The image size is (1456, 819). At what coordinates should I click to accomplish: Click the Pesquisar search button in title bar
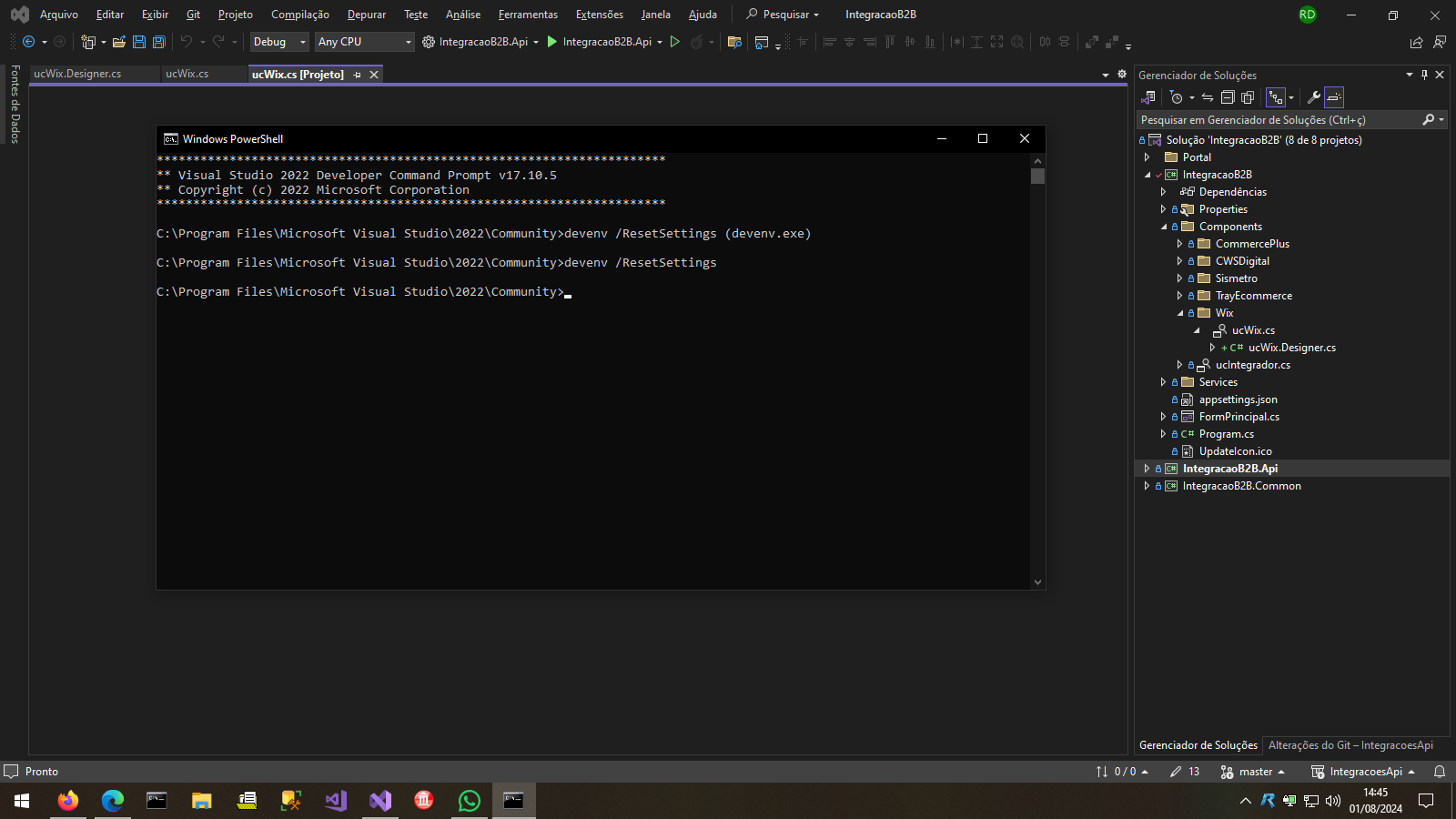pos(783,15)
